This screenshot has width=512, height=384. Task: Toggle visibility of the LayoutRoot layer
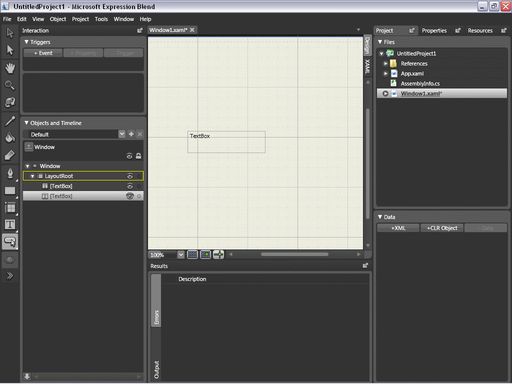click(130, 176)
